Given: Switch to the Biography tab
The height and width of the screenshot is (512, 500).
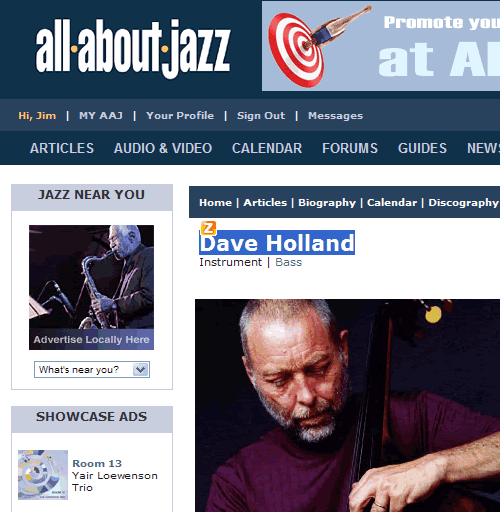Looking at the screenshot, I should tap(327, 203).
